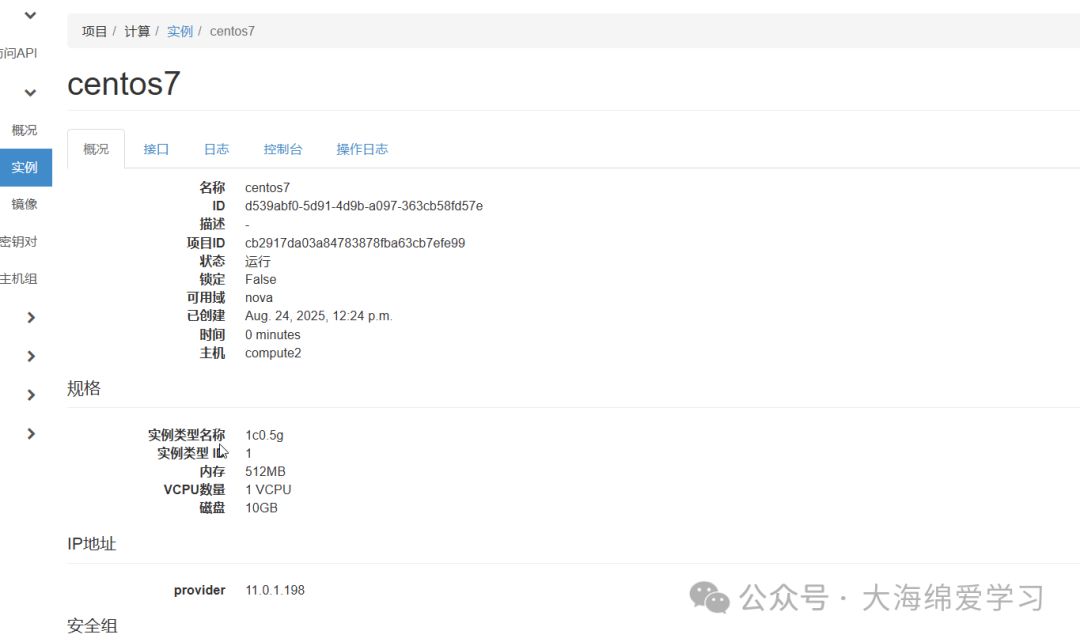Screen dimensions: 1080x642
Task: Click the 项目 breadcrumb link
Action: coord(94,31)
